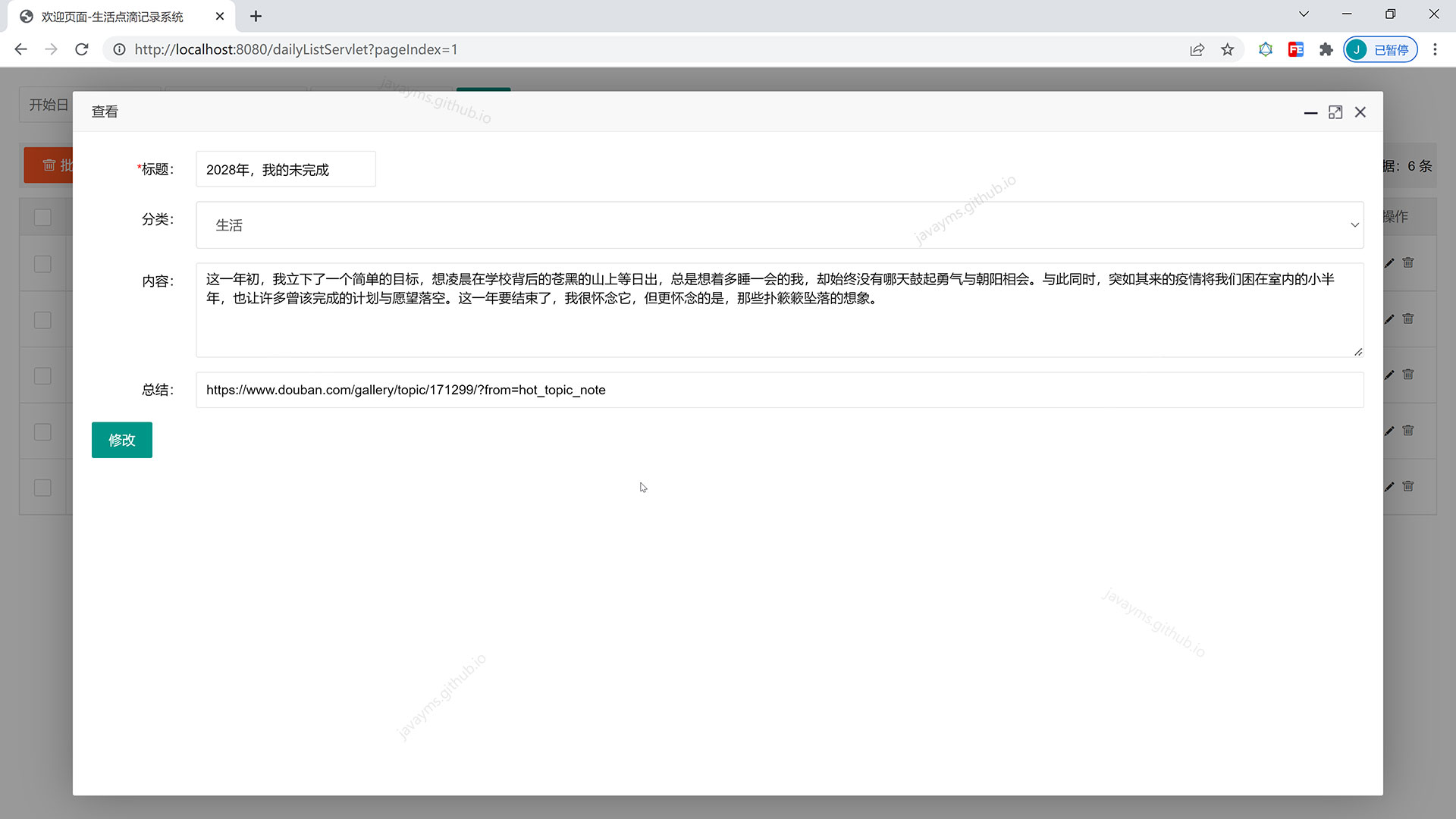Image resolution: width=1456 pixels, height=819 pixels.
Task: Open the Chrome three-dot menu
Action: pos(1435,50)
